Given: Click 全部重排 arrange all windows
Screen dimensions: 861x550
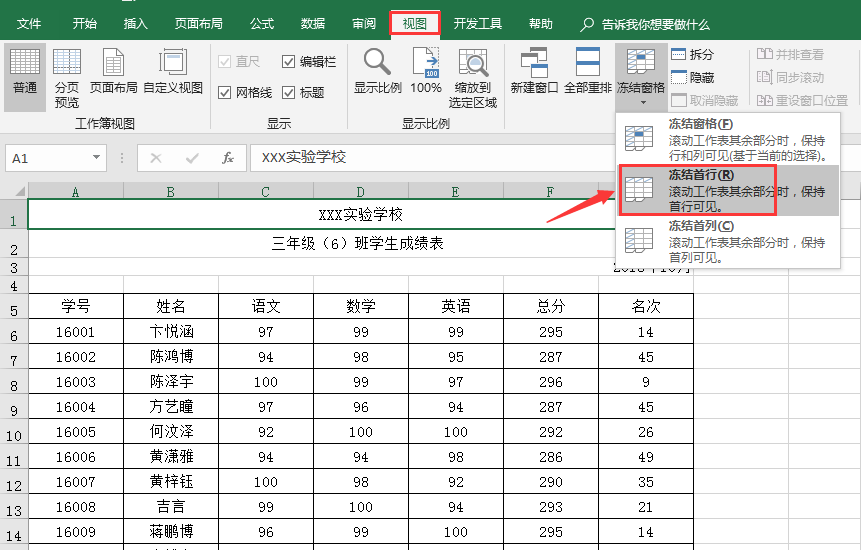Looking at the screenshot, I should pyautogui.click(x=588, y=71).
